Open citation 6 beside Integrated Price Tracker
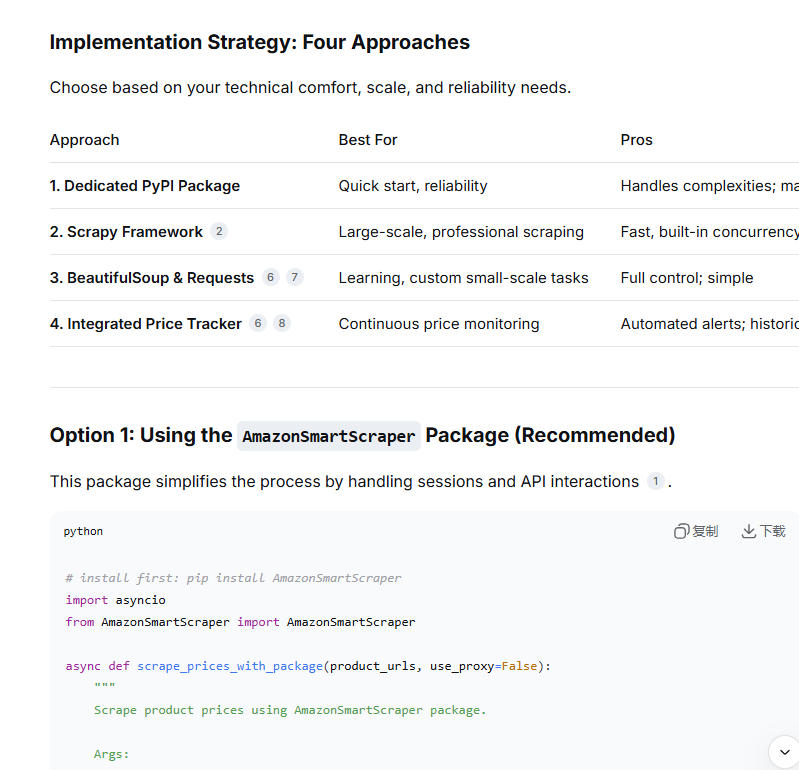This screenshot has width=799, height=770. click(x=258, y=323)
